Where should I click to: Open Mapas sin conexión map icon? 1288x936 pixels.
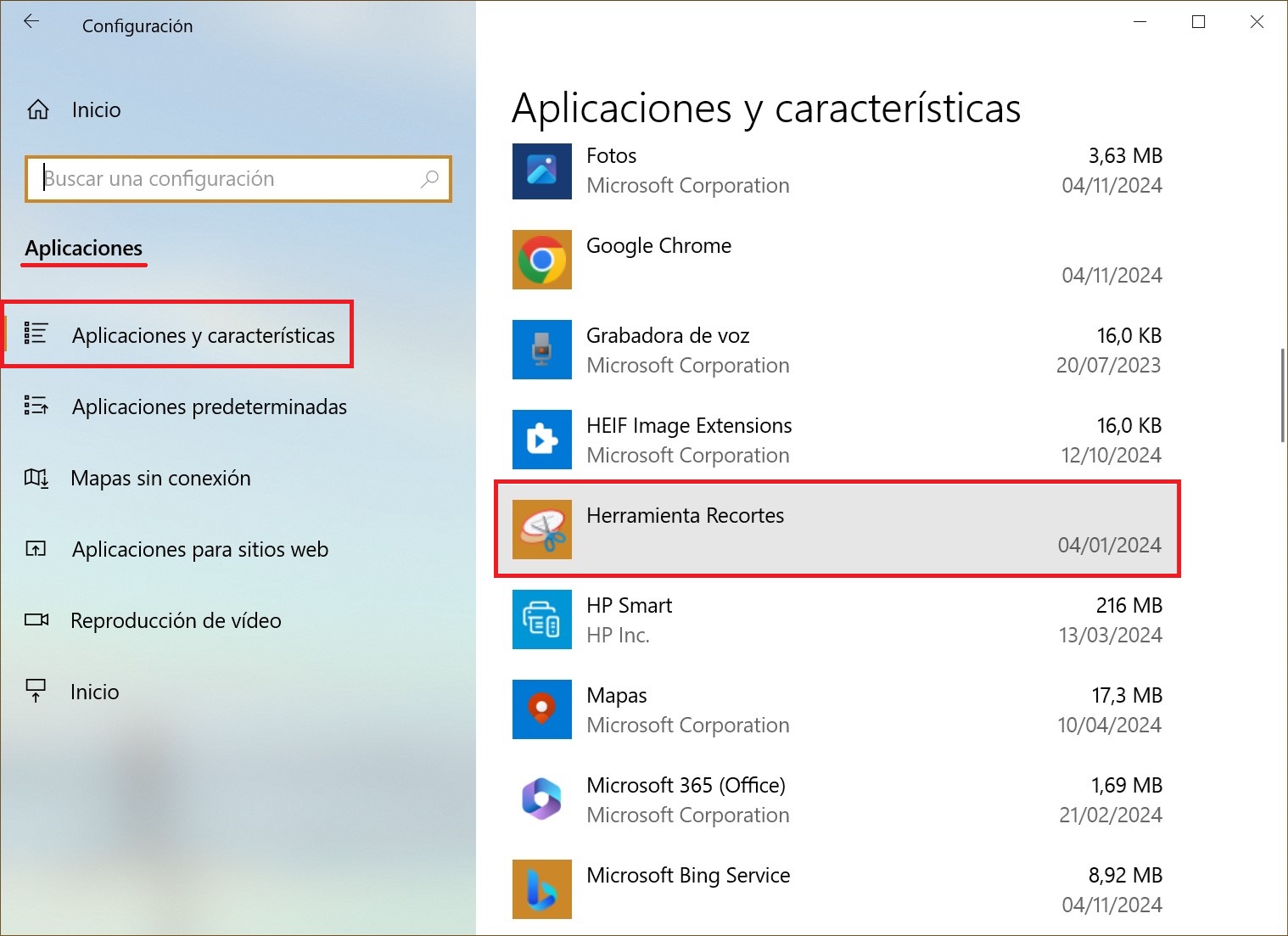tap(36, 478)
